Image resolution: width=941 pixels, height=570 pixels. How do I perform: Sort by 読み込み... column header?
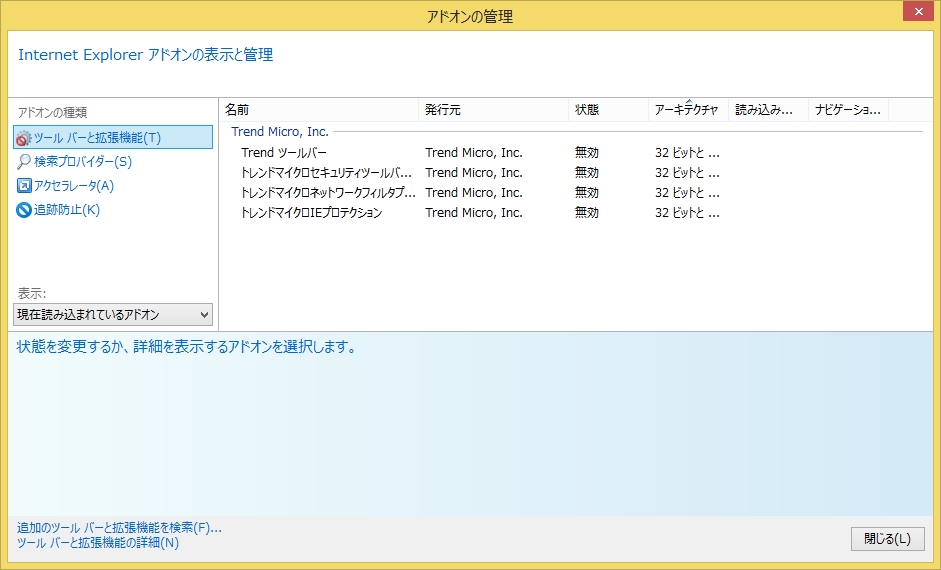(769, 110)
